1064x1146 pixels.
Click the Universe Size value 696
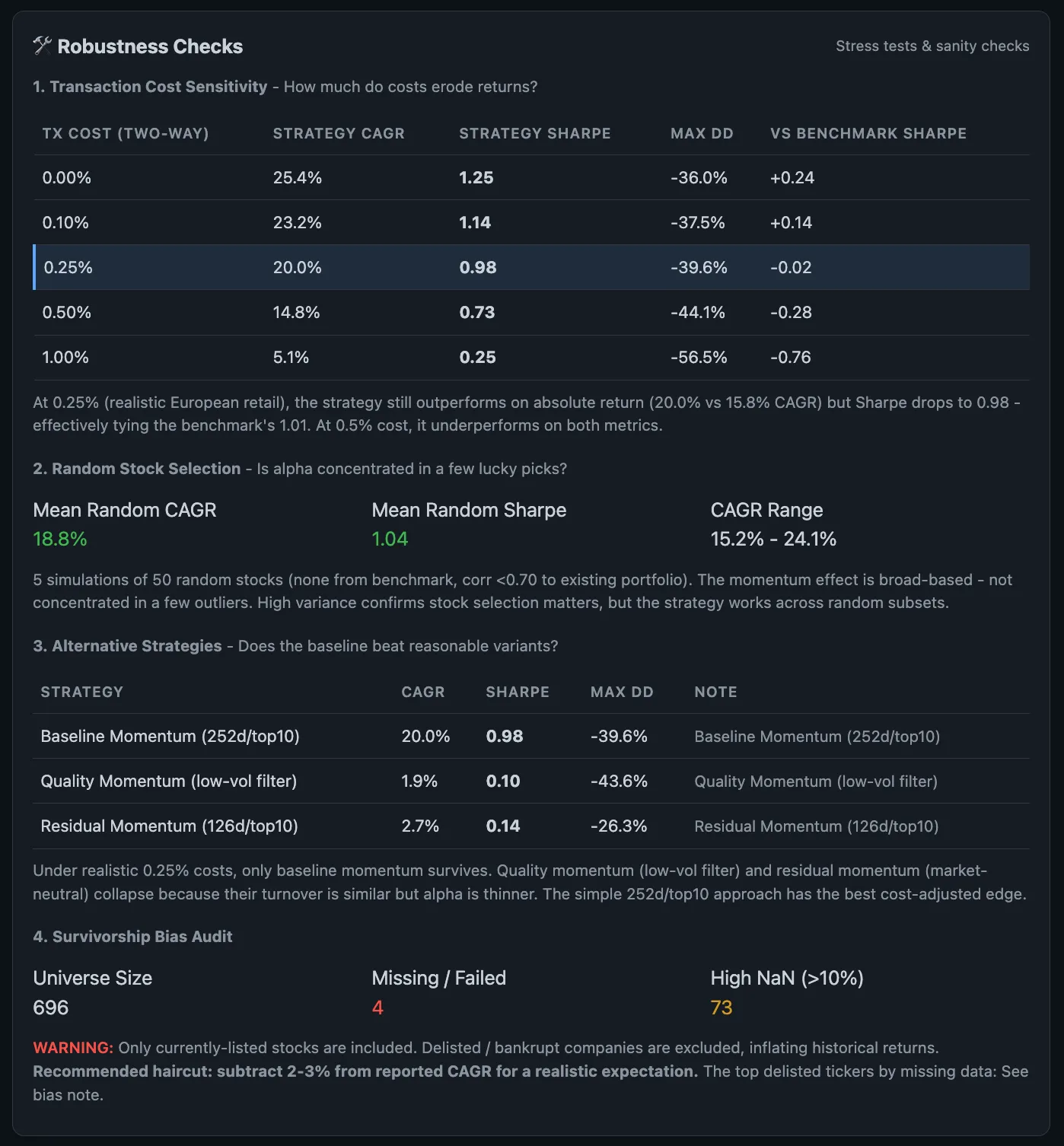(x=51, y=1008)
